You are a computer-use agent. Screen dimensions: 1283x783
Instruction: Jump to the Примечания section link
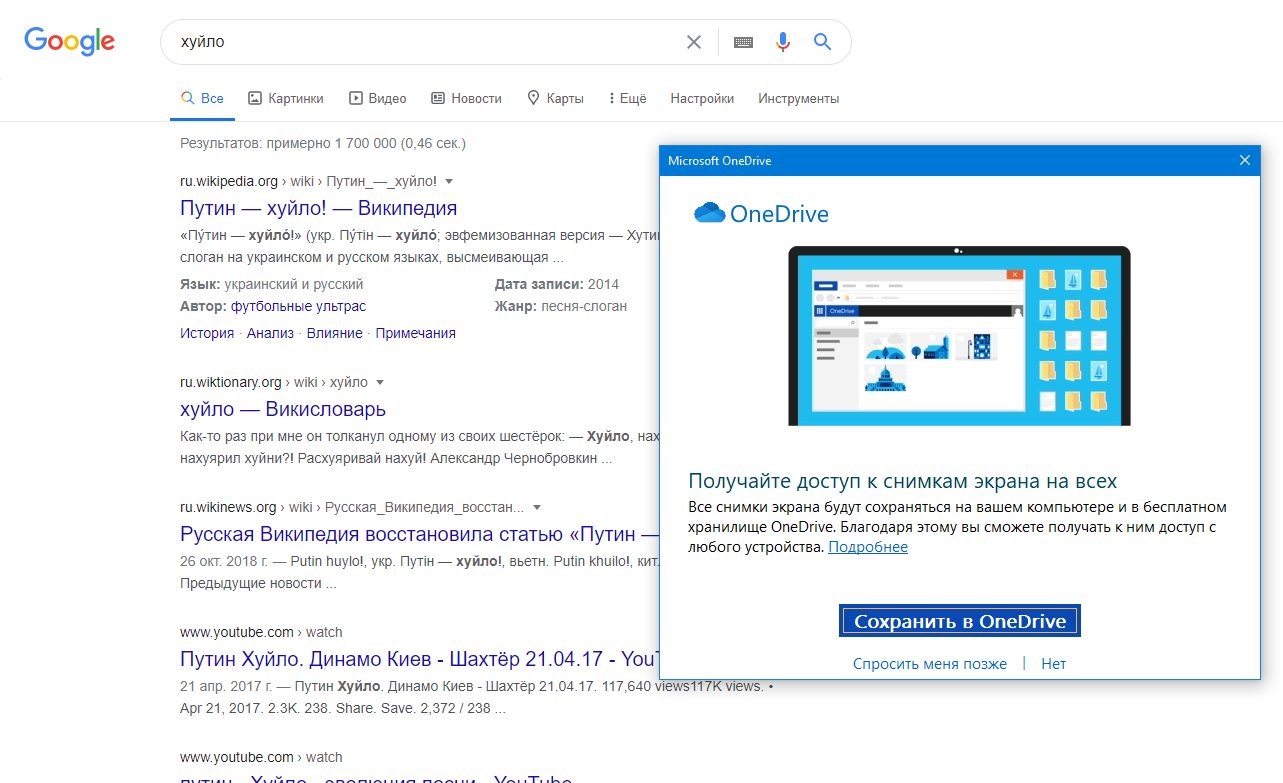point(416,333)
